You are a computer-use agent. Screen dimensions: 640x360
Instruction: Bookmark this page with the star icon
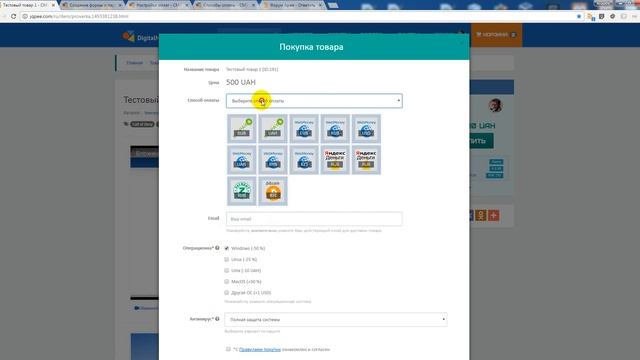(x=579, y=16)
